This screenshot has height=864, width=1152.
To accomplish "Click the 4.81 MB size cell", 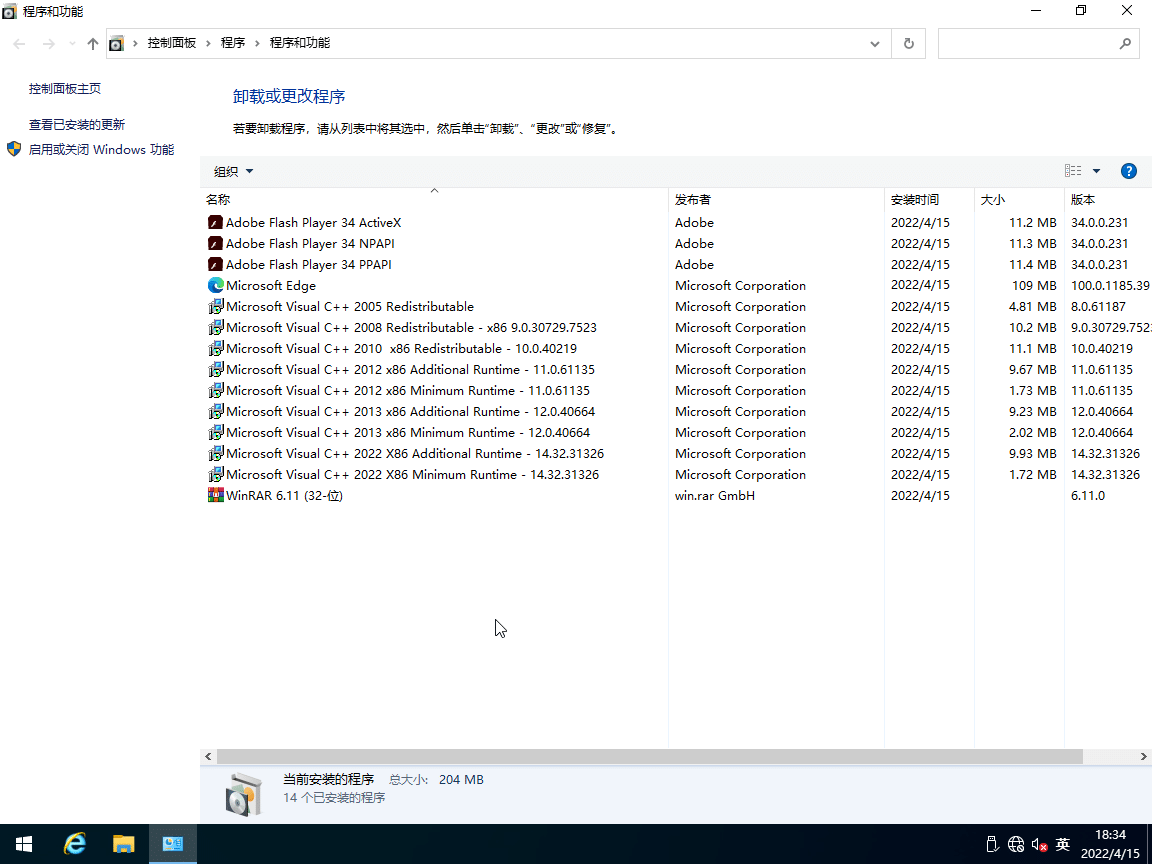I will [x=1032, y=306].
